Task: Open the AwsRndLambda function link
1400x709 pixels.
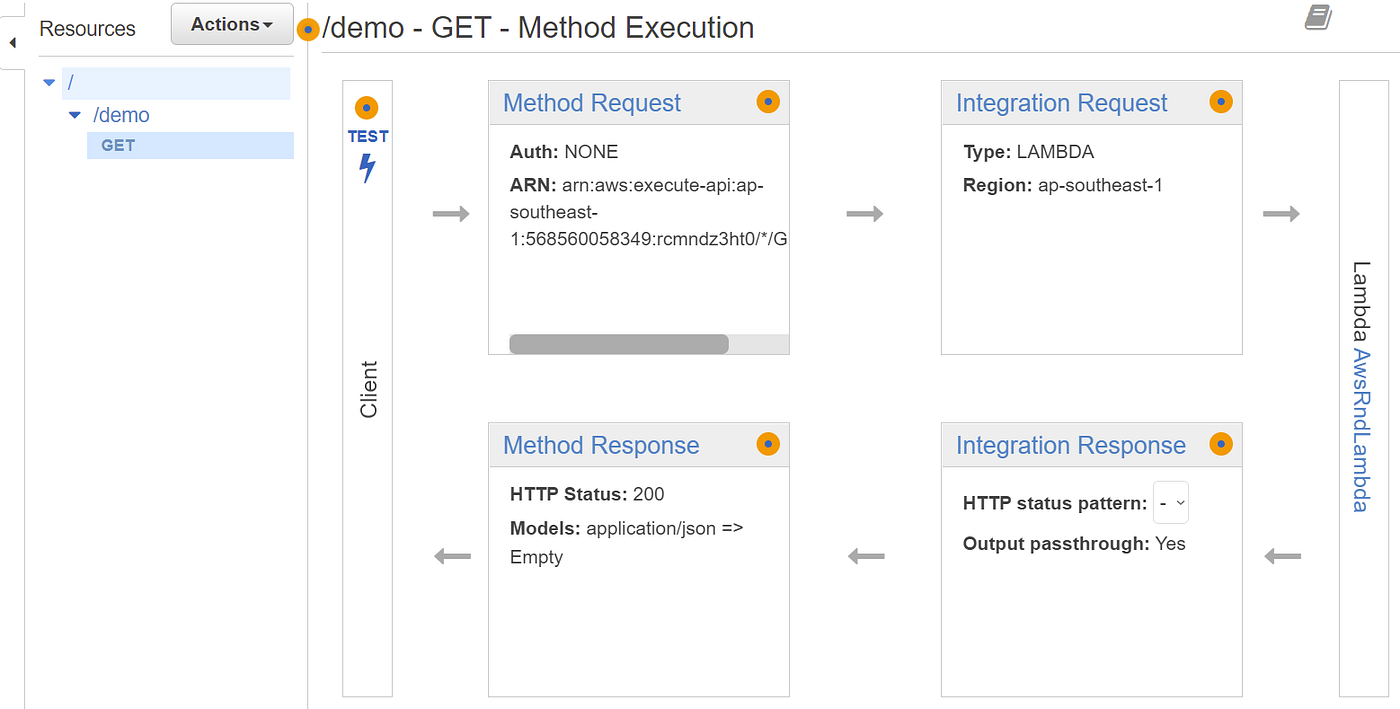Action: pyautogui.click(x=1360, y=431)
